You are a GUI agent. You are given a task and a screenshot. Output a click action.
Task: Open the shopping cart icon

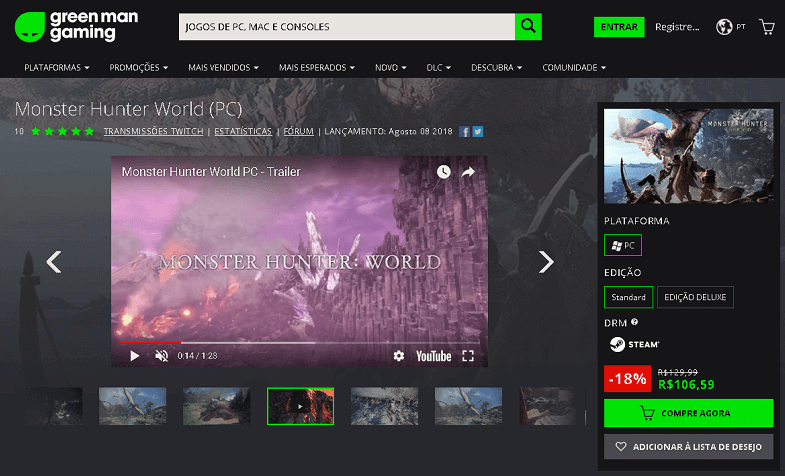click(x=767, y=27)
